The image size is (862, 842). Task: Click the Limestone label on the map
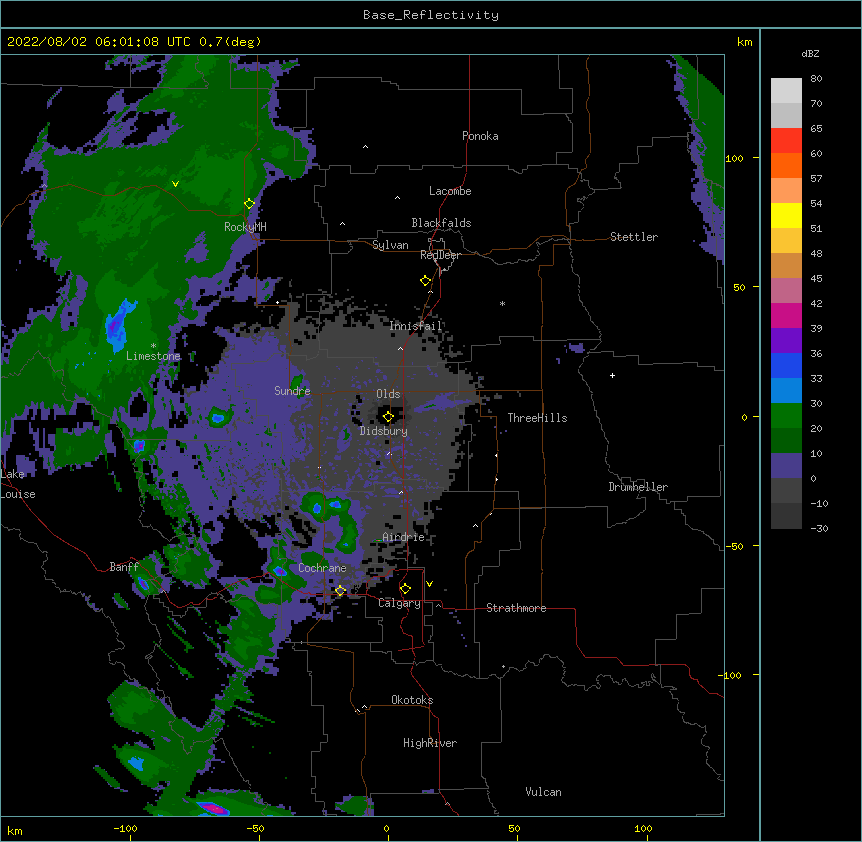pyautogui.click(x=153, y=356)
